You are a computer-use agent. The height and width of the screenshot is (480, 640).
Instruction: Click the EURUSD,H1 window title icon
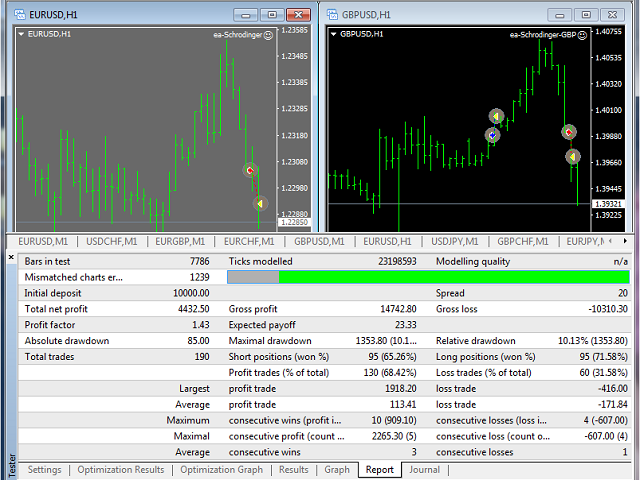tap(19, 14)
